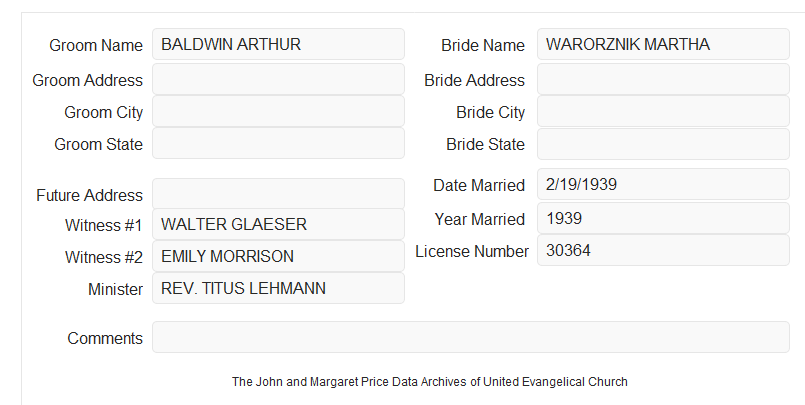
Task: Click the wide Comments field
Action: [471, 337]
